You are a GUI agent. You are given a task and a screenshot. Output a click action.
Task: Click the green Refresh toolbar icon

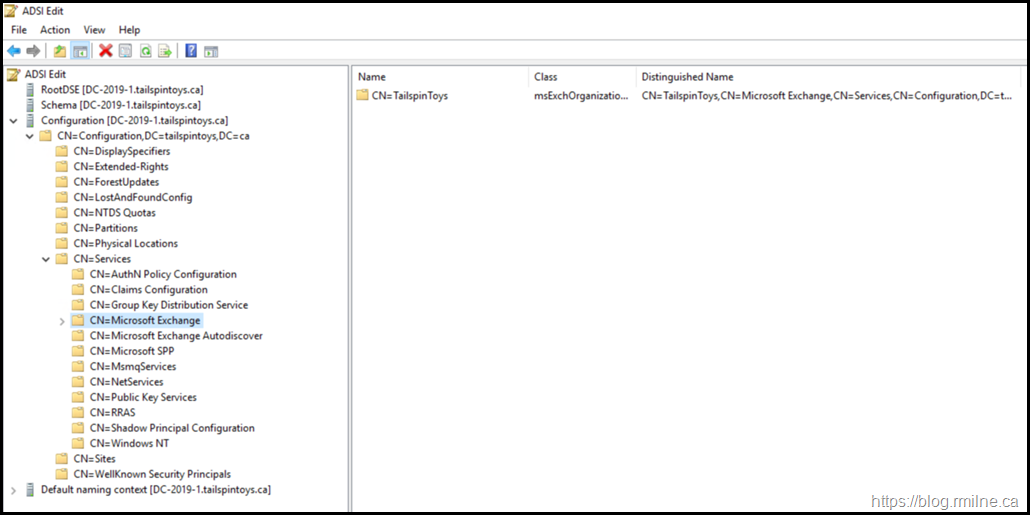tap(145, 51)
